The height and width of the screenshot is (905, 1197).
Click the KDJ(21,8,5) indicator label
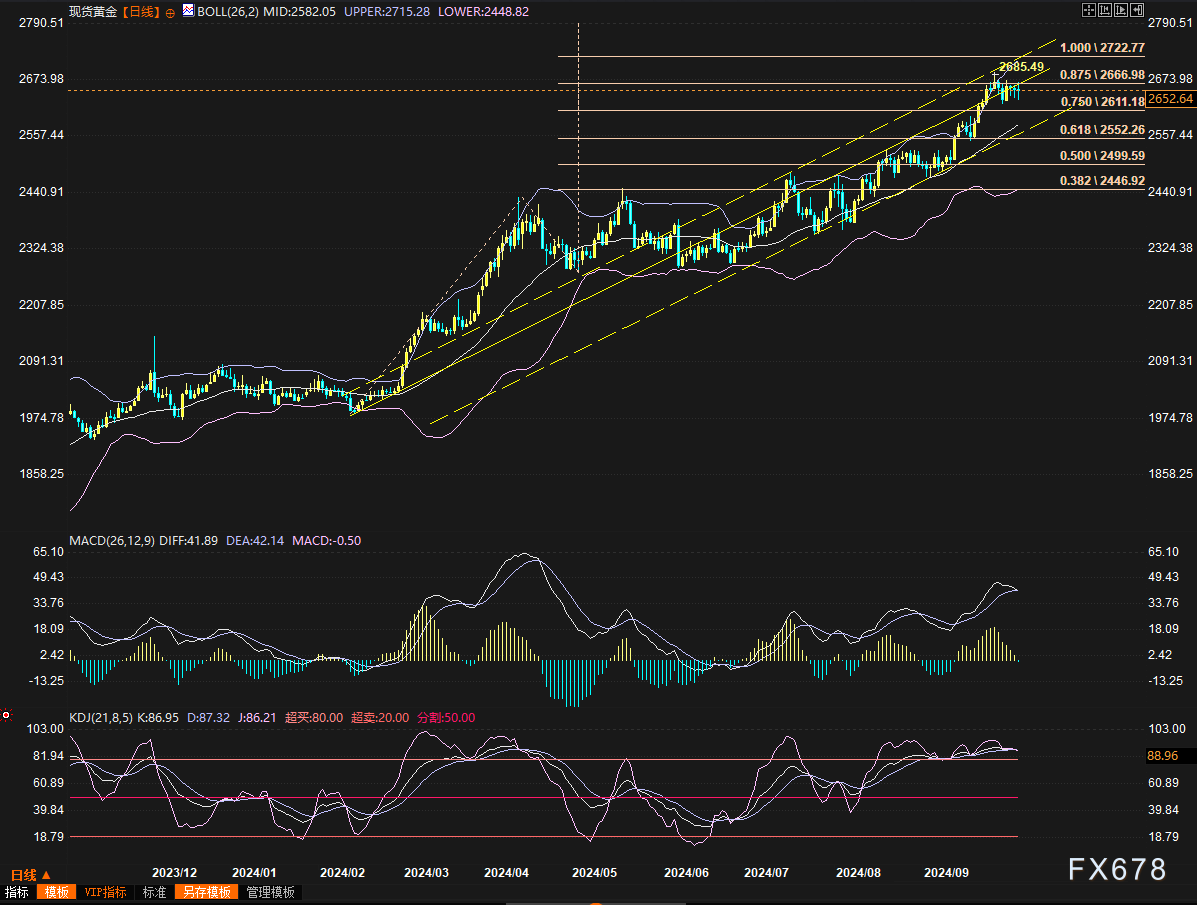tap(100, 717)
